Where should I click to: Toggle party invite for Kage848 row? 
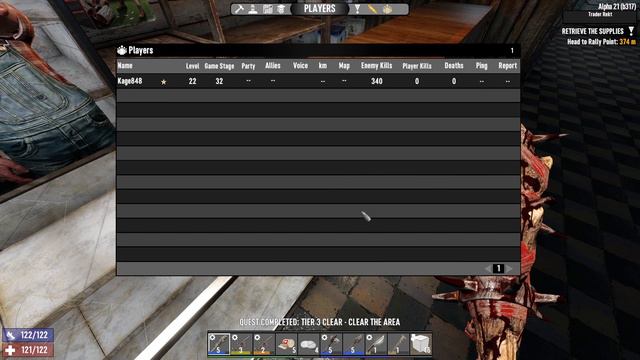(x=248, y=81)
